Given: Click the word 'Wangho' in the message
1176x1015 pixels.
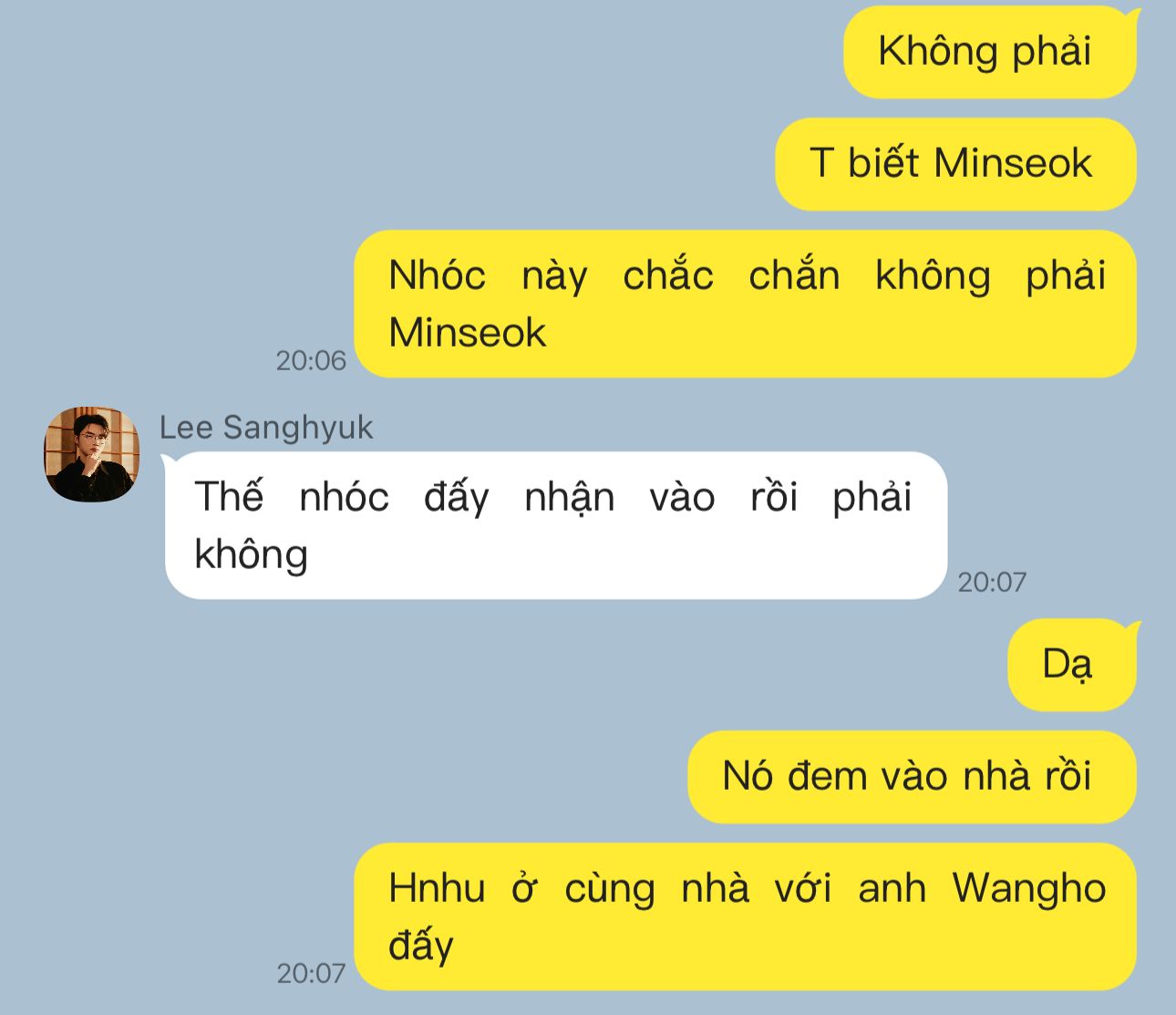Looking at the screenshot, I should pyautogui.click(x=1029, y=888).
